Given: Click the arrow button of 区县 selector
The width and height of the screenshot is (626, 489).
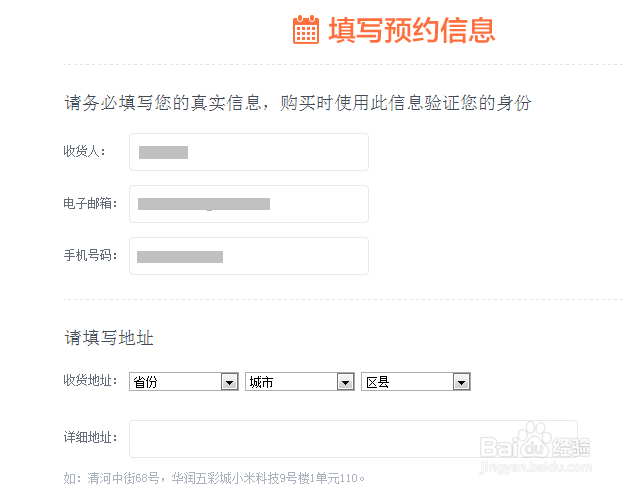Looking at the screenshot, I should click(462, 382).
